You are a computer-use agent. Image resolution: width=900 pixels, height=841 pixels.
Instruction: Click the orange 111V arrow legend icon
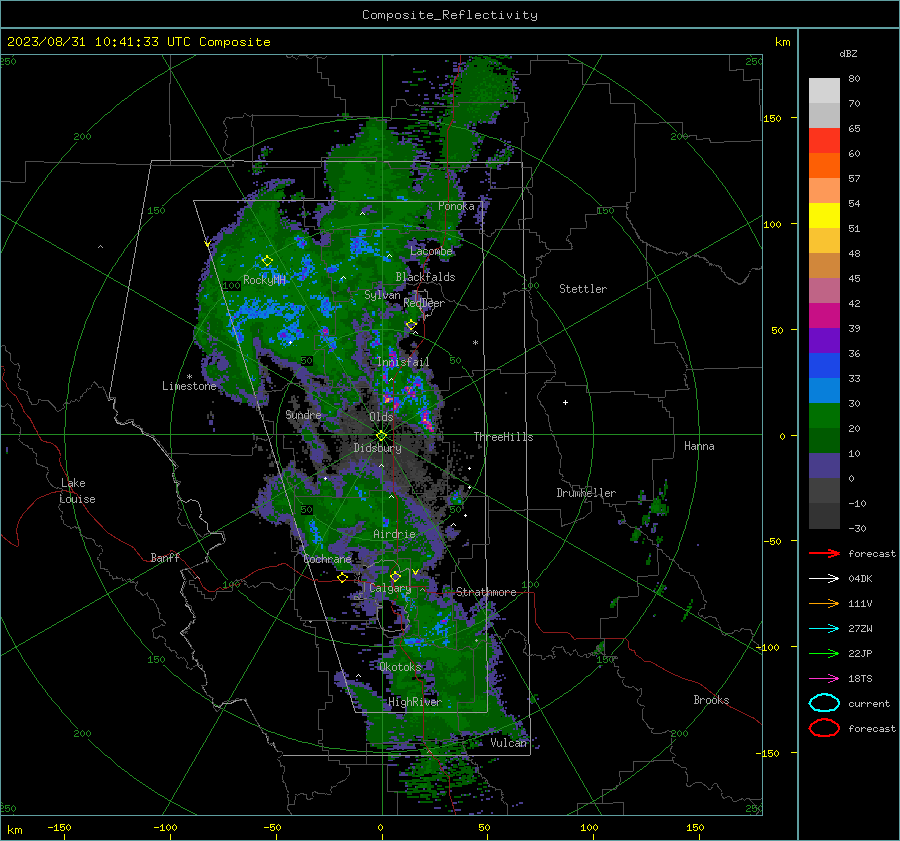click(x=824, y=603)
